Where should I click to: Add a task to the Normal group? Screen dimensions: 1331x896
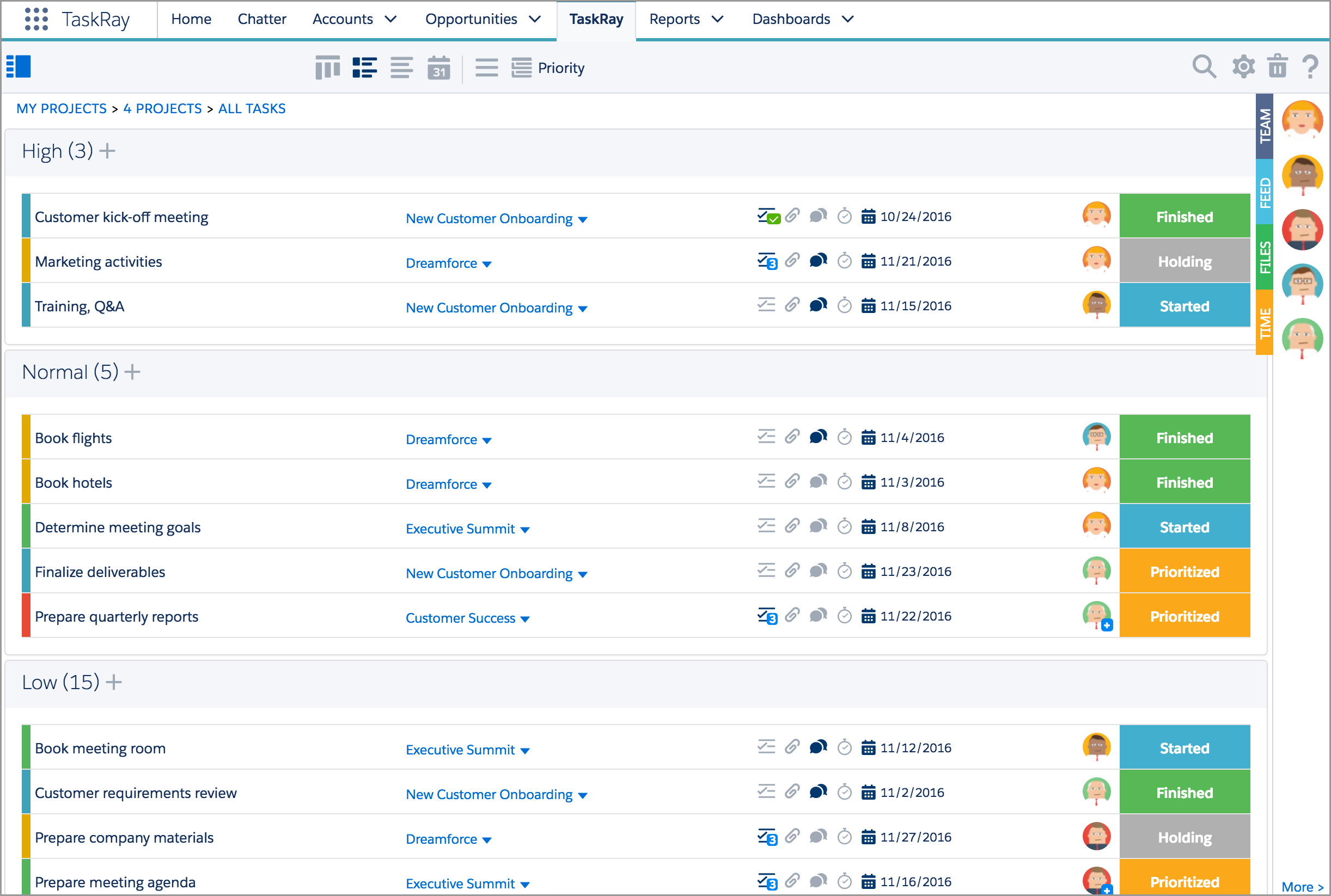click(133, 372)
